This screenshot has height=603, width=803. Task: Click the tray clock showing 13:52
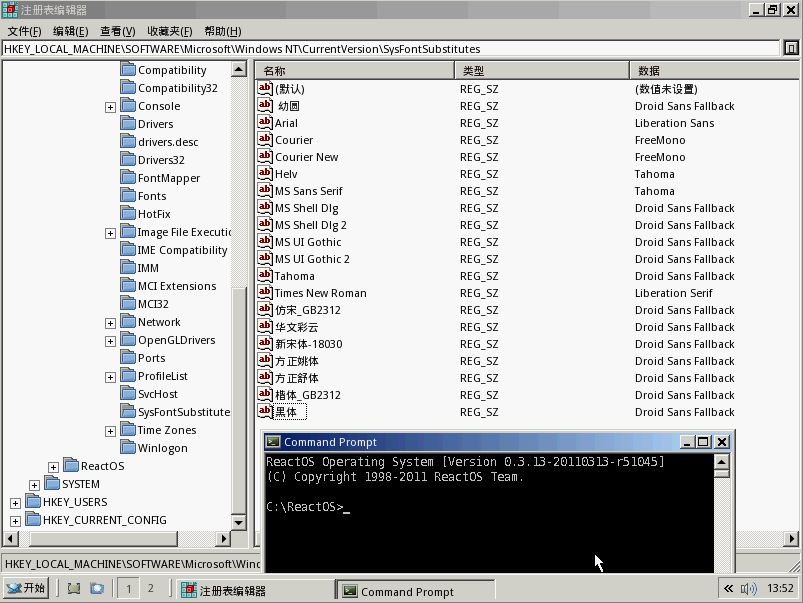tap(780, 588)
